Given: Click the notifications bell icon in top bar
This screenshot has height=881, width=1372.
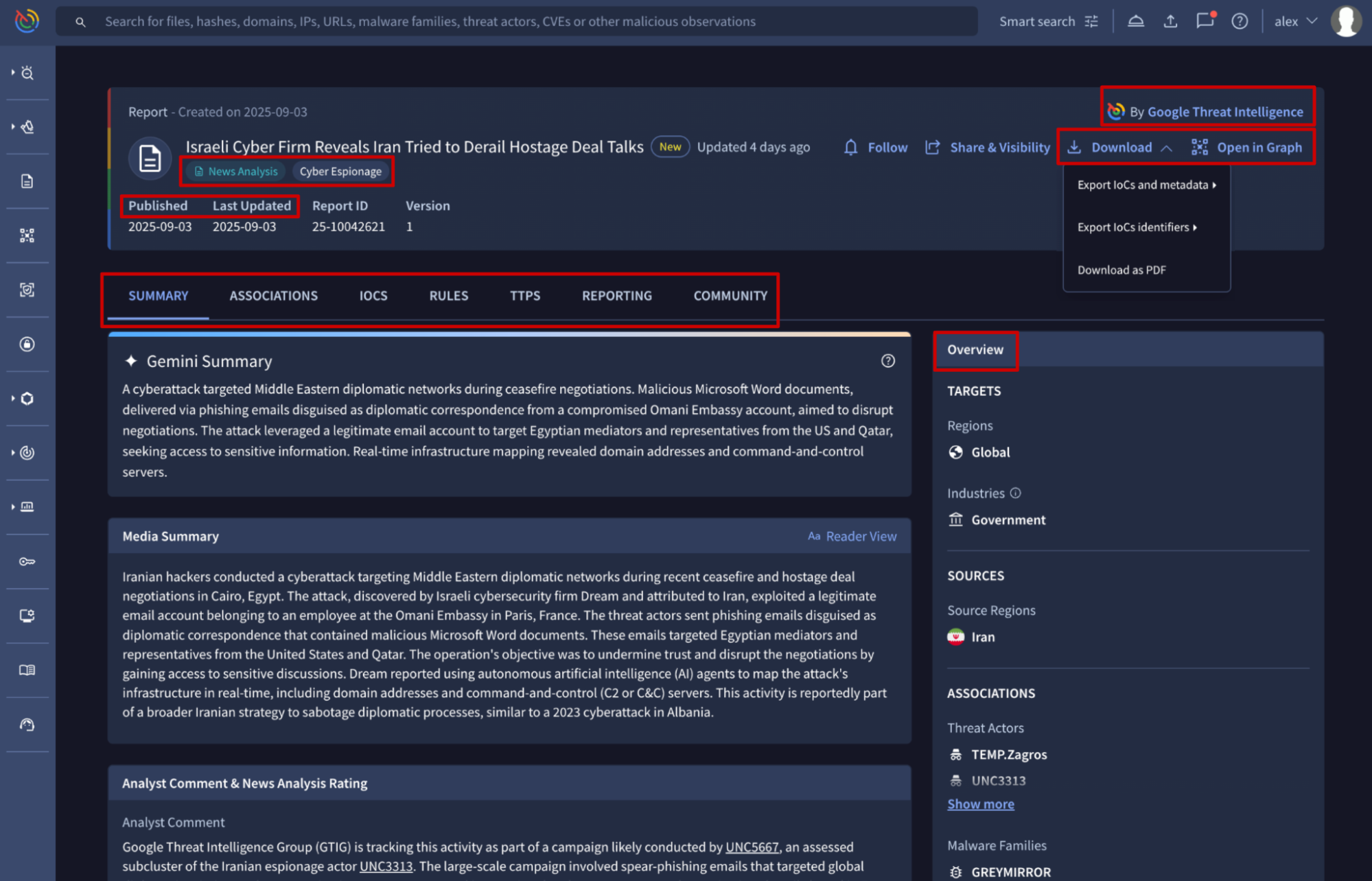Looking at the screenshot, I should tap(1136, 21).
